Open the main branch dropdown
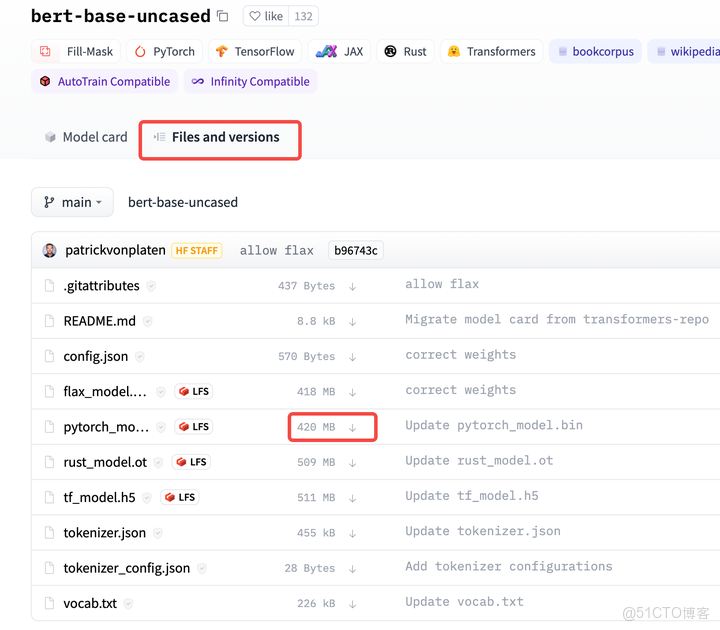 coord(74,202)
